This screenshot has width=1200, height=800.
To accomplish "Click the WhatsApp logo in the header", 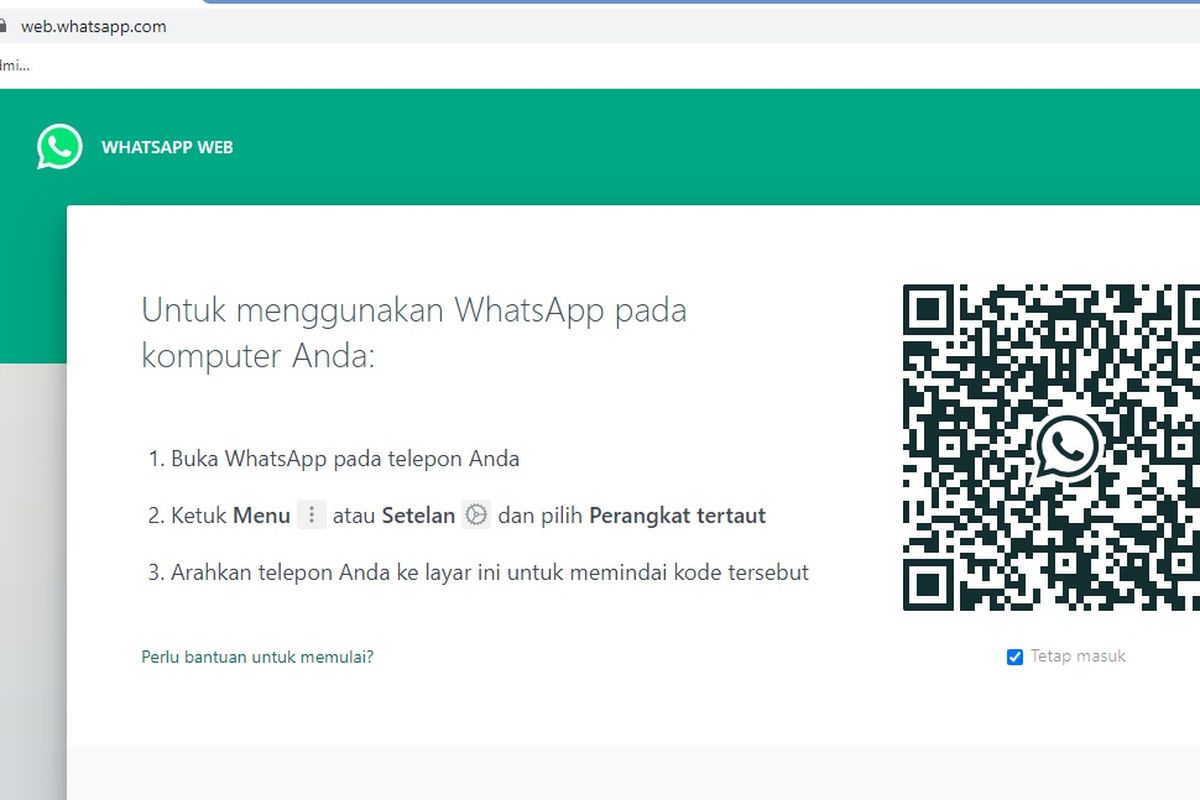I will pos(59,147).
